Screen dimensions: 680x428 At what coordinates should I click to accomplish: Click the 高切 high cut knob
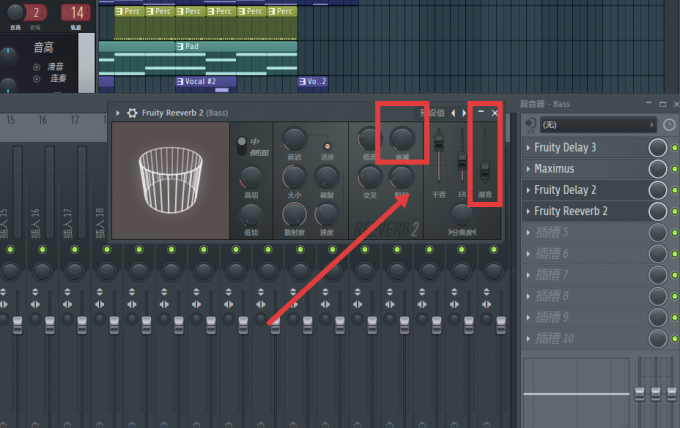click(251, 177)
